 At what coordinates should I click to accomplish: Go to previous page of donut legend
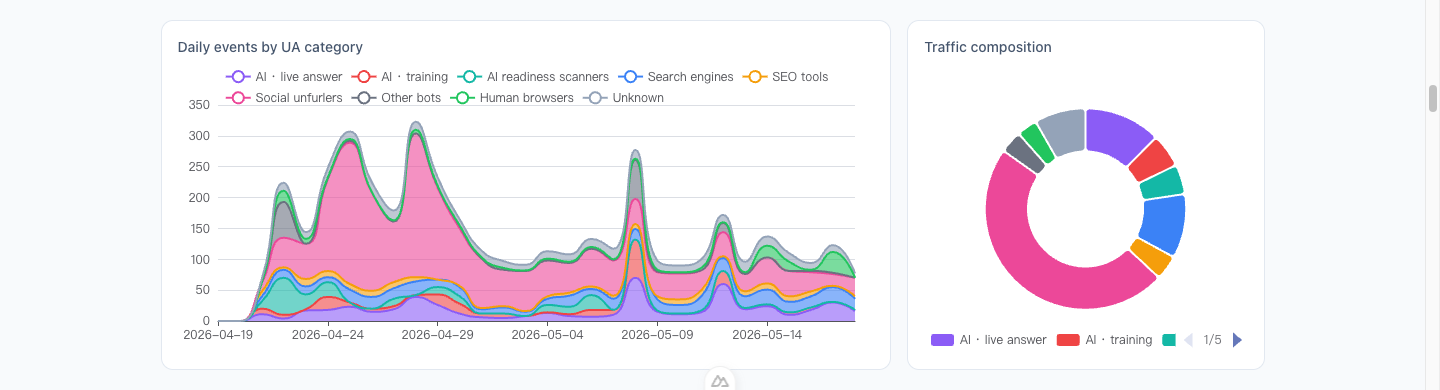(1188, 340)
